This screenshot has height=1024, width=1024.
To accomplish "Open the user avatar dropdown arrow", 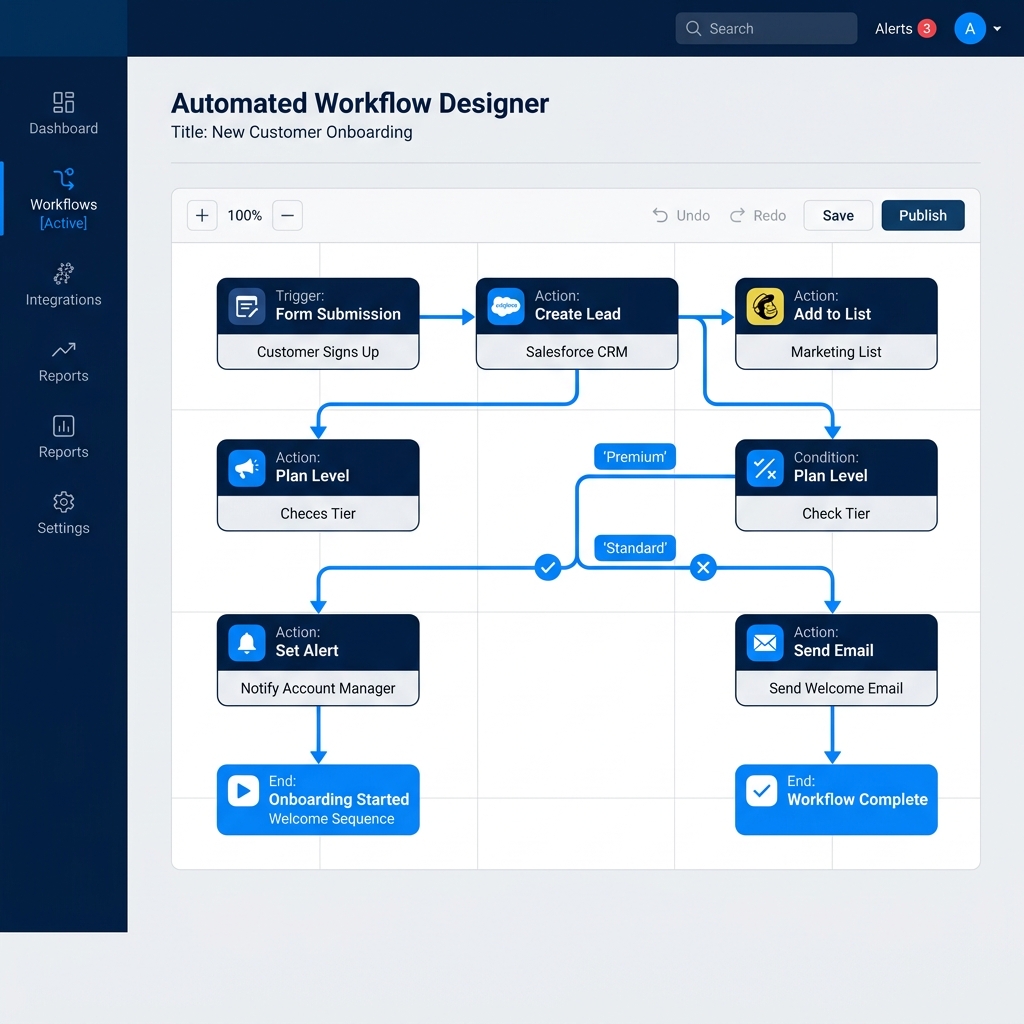I will tap(997, 29).
